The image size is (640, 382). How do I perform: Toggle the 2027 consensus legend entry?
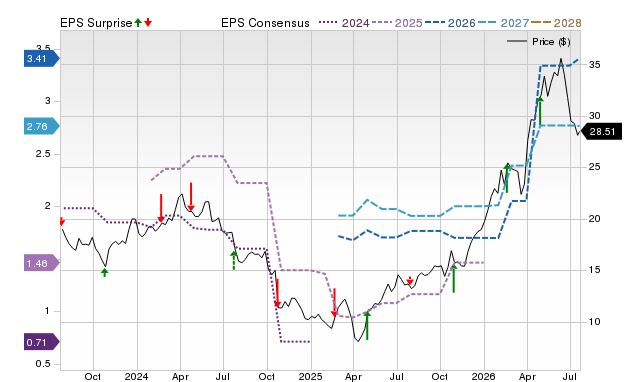click(503, 23)
